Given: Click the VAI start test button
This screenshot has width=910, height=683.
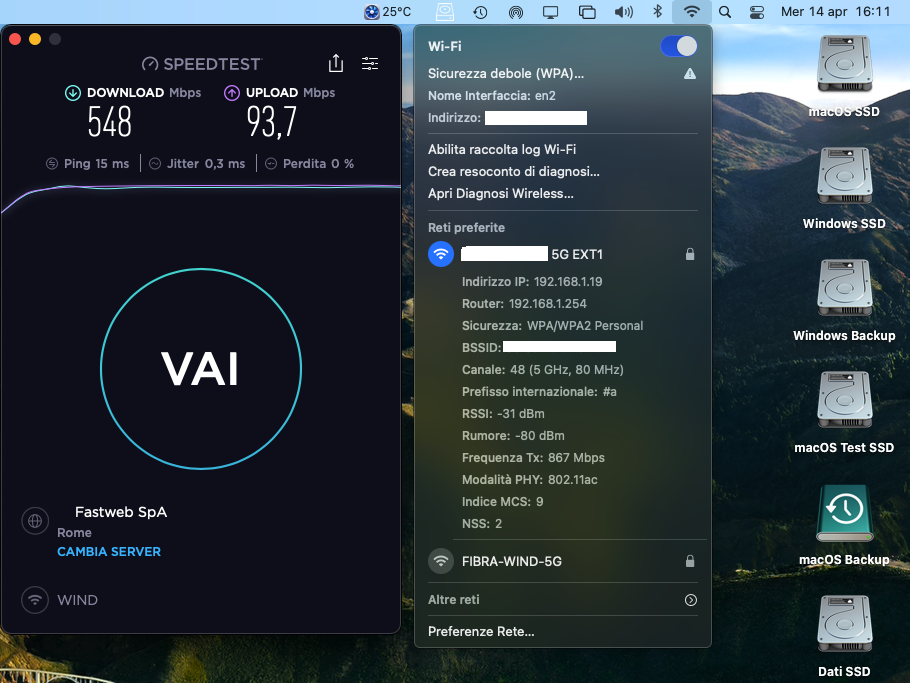Looking at the screenshot, I should (x=201, y=368).
